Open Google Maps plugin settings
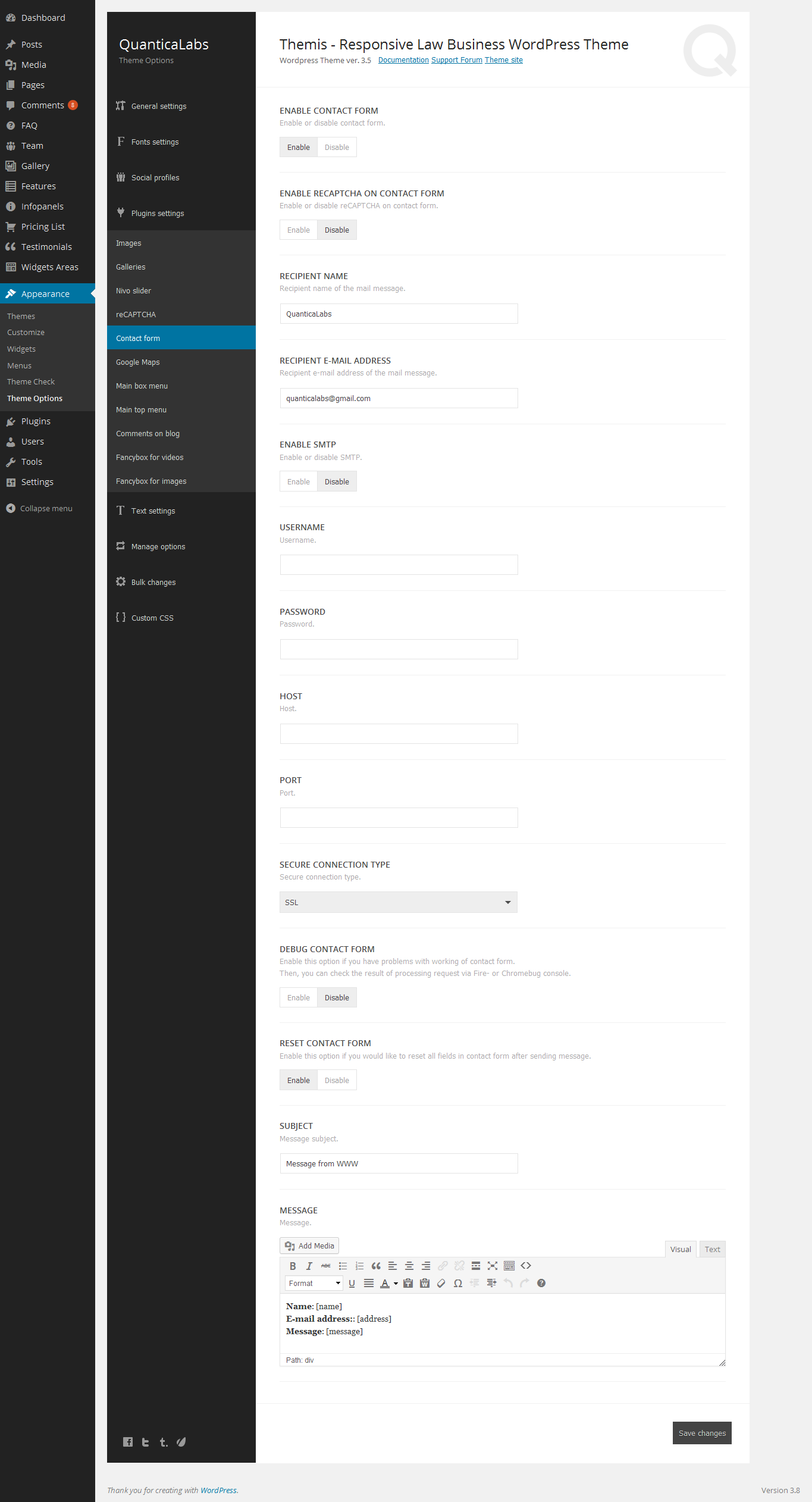812x1502 pixels. [x=181, y=362]
